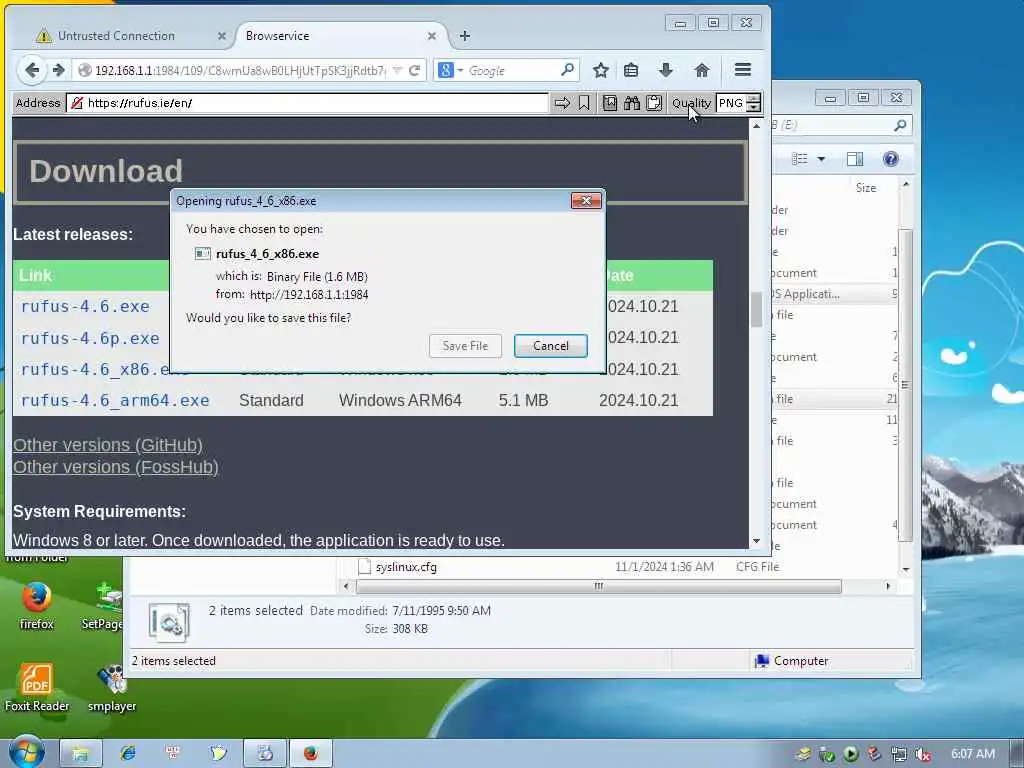The height and width of the screenshot is (768, 1024).
Task: Click the search magnifier in the Google box
Action: coord(568,69)
